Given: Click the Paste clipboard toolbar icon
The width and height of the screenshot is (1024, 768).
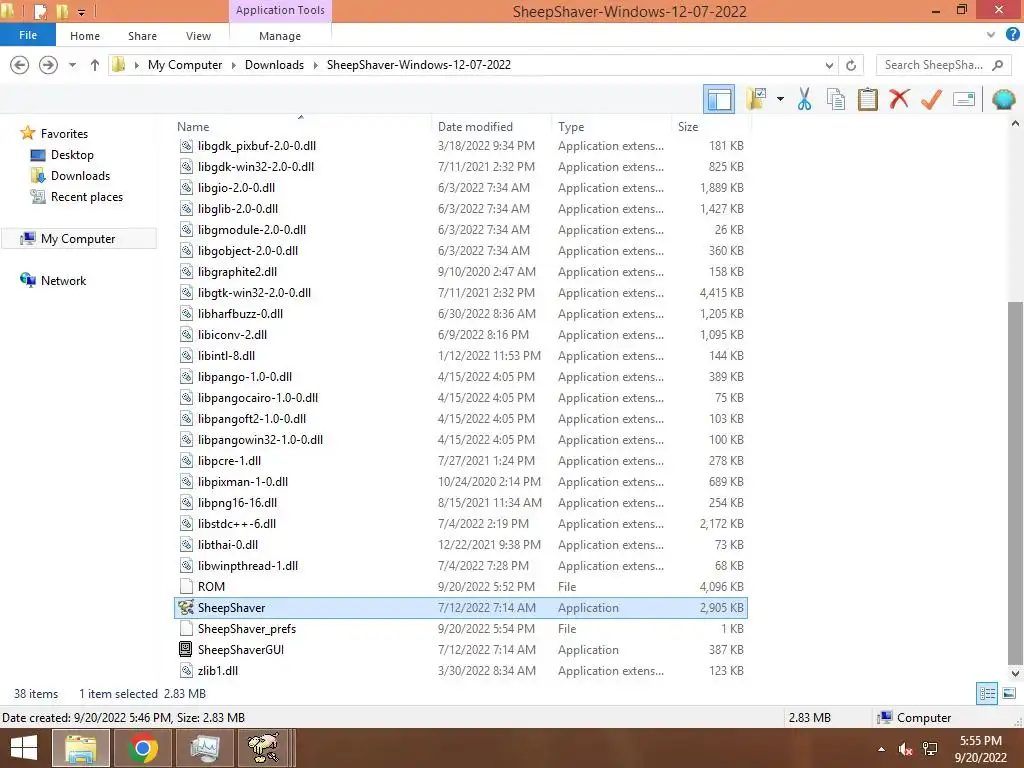Looking at the screenshot, I should 867,99.
